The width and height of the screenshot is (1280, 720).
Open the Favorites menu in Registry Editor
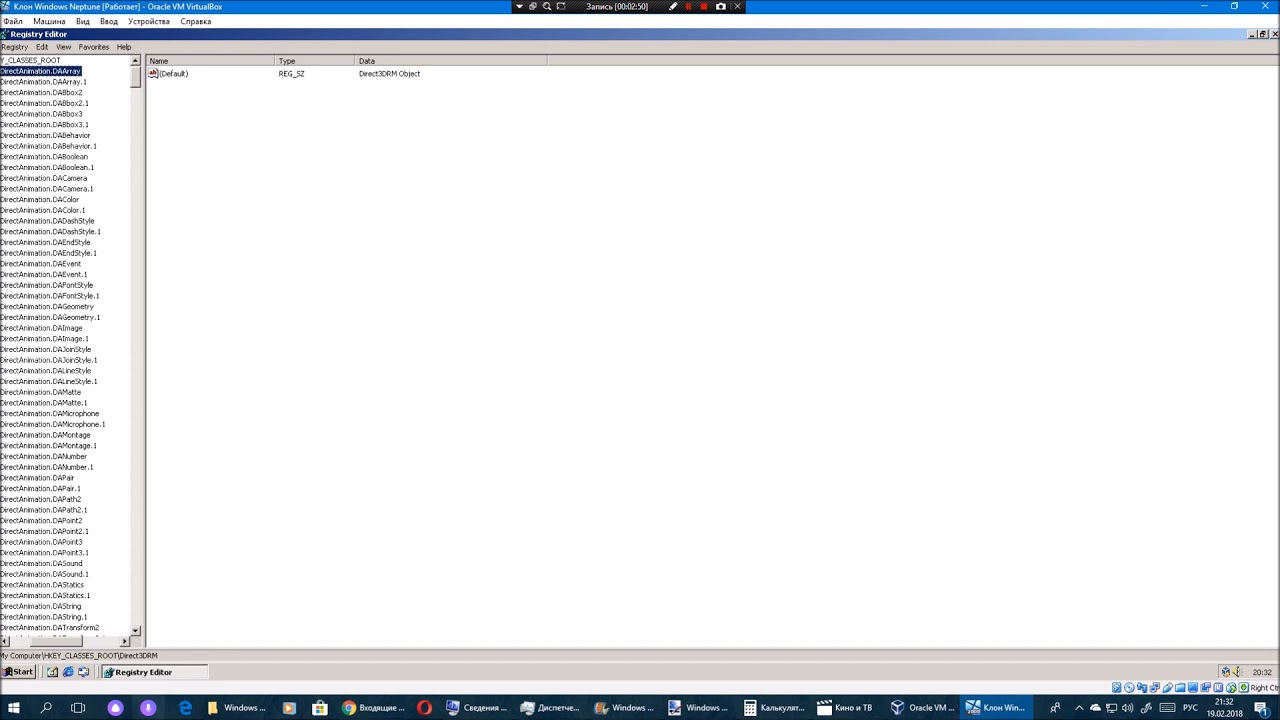click(x=93, y=47)
